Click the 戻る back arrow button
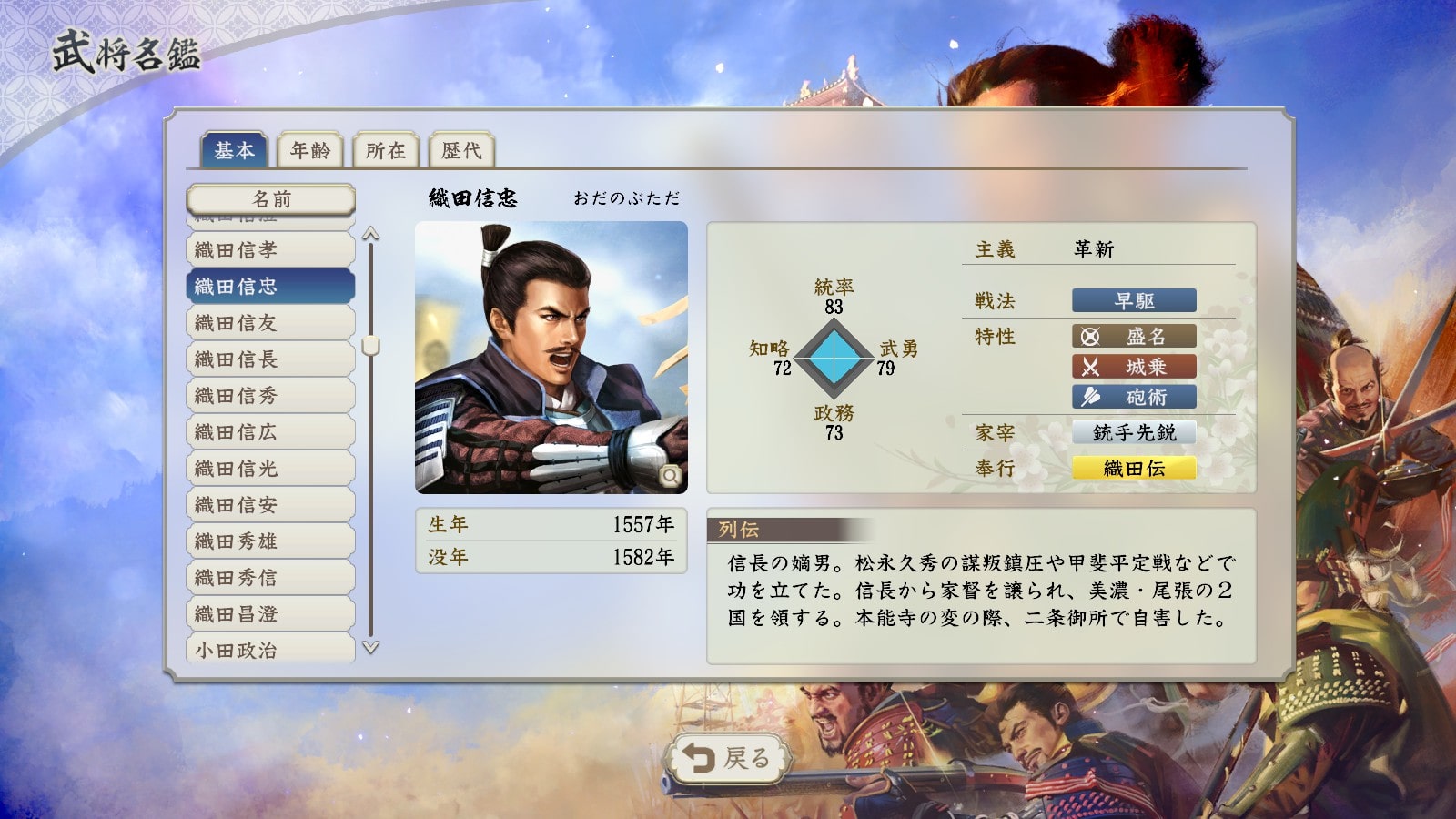The height and width of the screenshot is (819, 1456). (x=727, y=758)
